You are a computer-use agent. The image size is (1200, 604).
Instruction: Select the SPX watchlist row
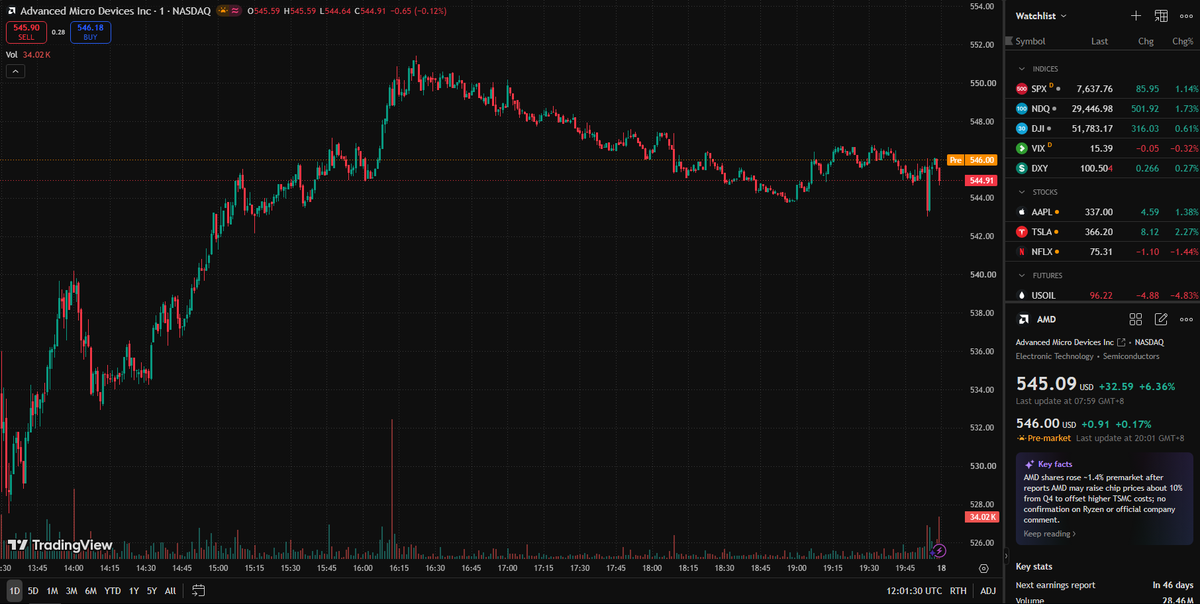point(1103,89)
